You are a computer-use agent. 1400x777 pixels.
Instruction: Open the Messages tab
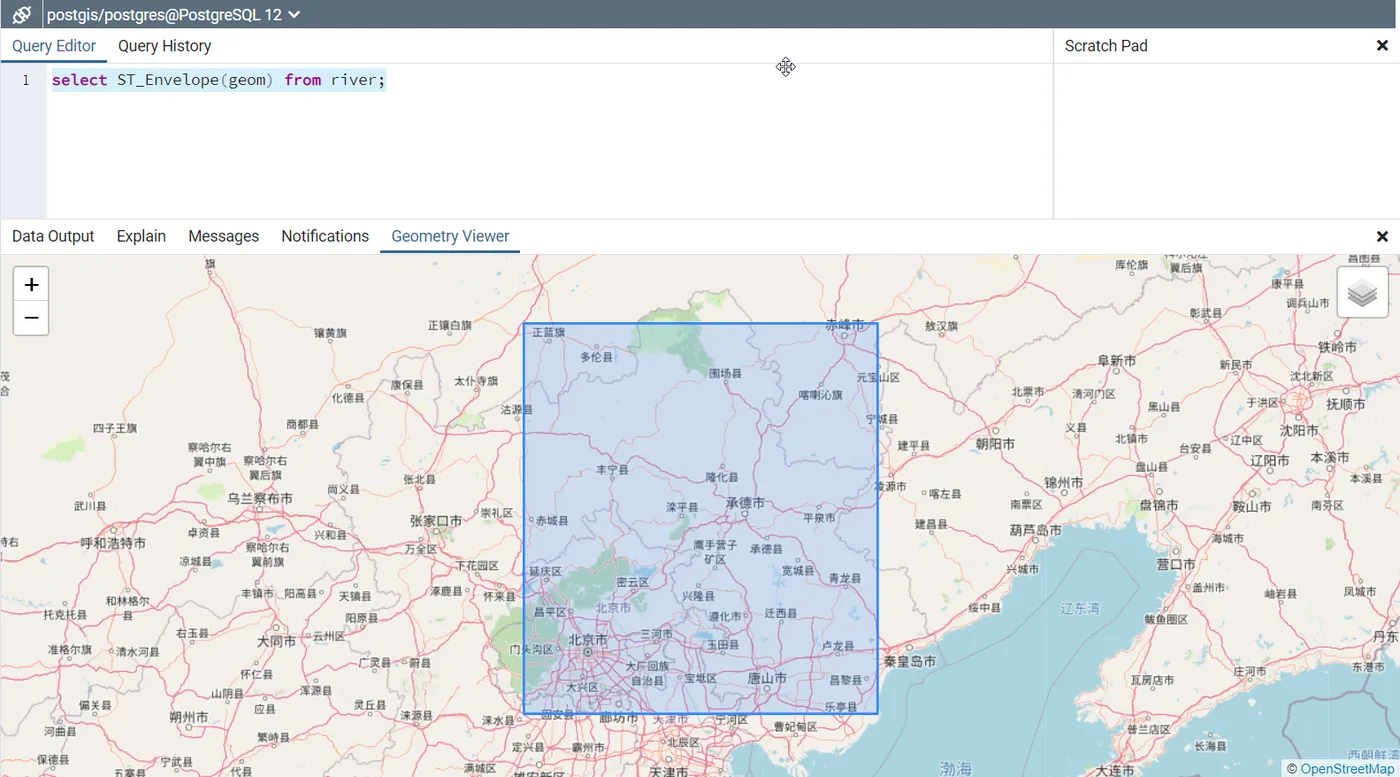(x=224, y=236)
